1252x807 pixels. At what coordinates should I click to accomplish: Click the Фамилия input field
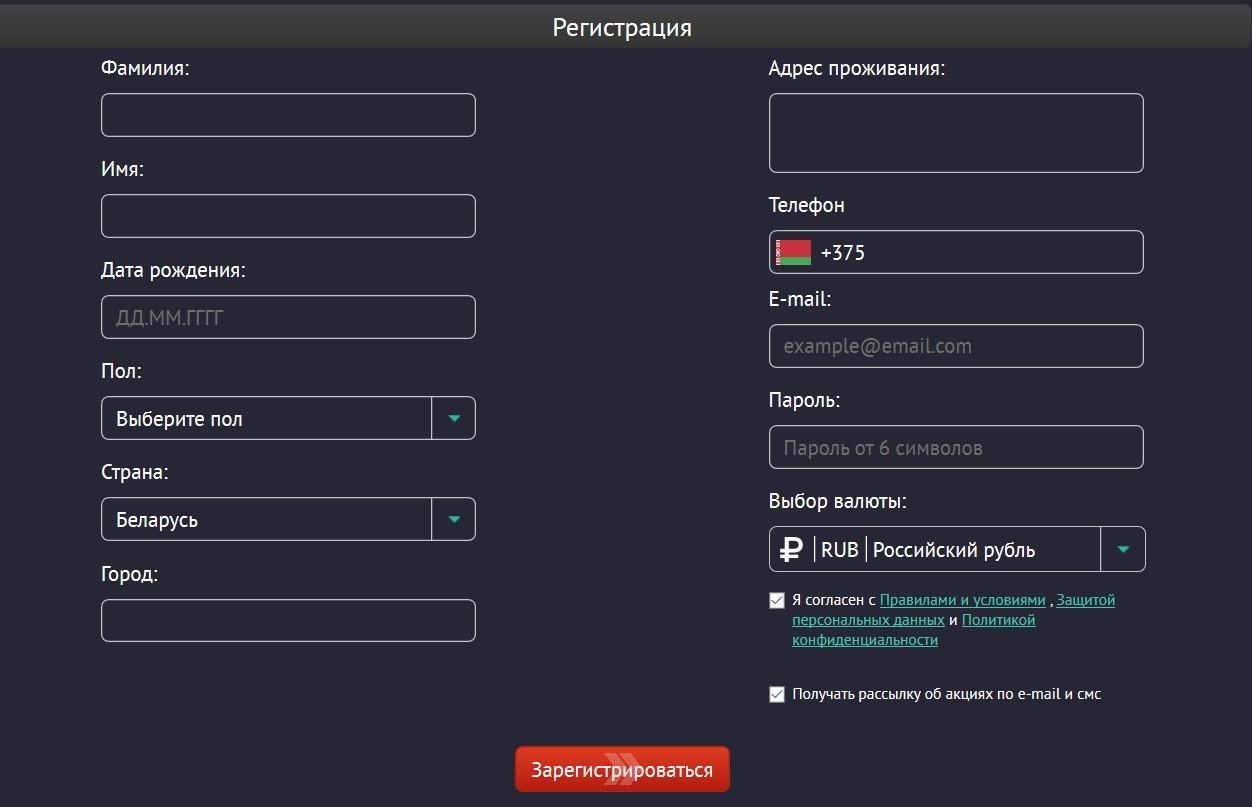pyautogui.click(x=288, y=114)
